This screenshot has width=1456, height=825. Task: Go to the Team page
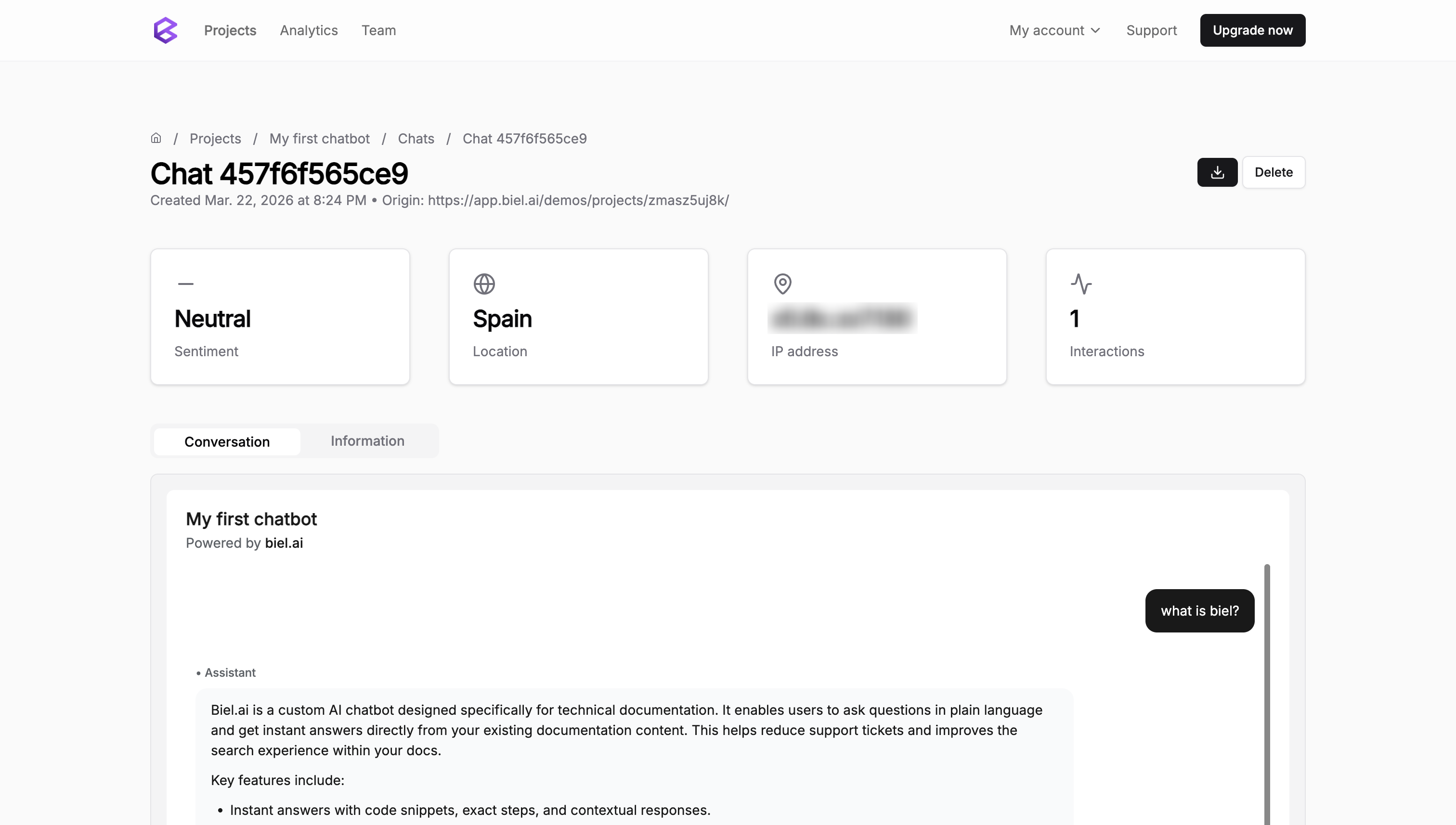coord(378,30)
